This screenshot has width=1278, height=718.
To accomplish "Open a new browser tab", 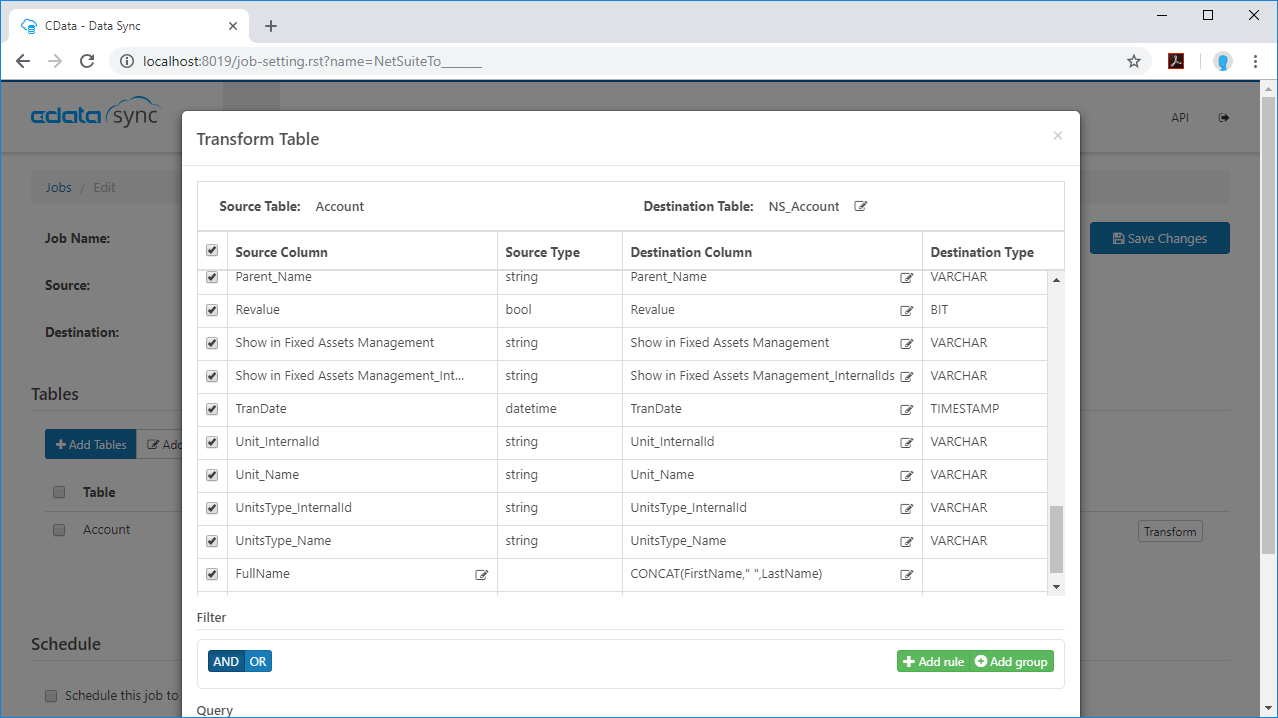I will pyautogui.click(x=271, y=26).
